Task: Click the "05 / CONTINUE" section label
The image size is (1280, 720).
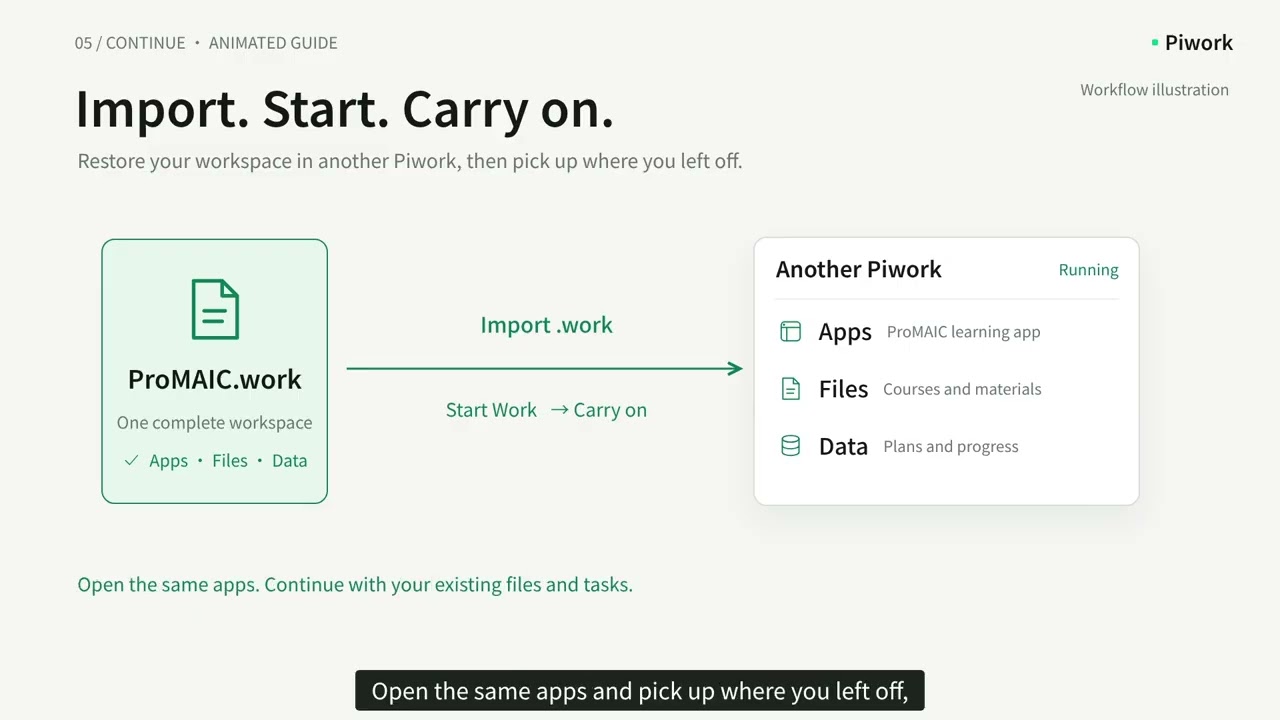Action: click(130, 43)
